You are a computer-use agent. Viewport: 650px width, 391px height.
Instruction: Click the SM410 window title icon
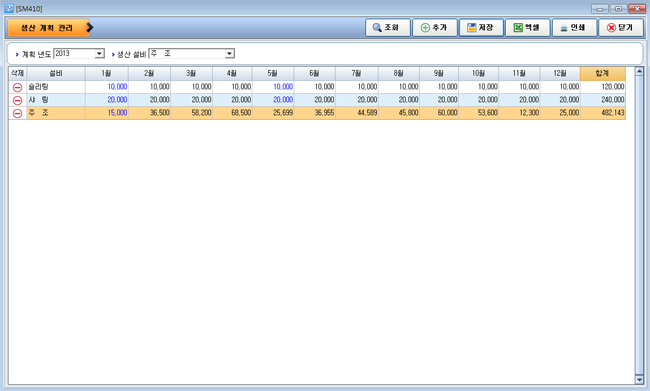pos(9,8)
